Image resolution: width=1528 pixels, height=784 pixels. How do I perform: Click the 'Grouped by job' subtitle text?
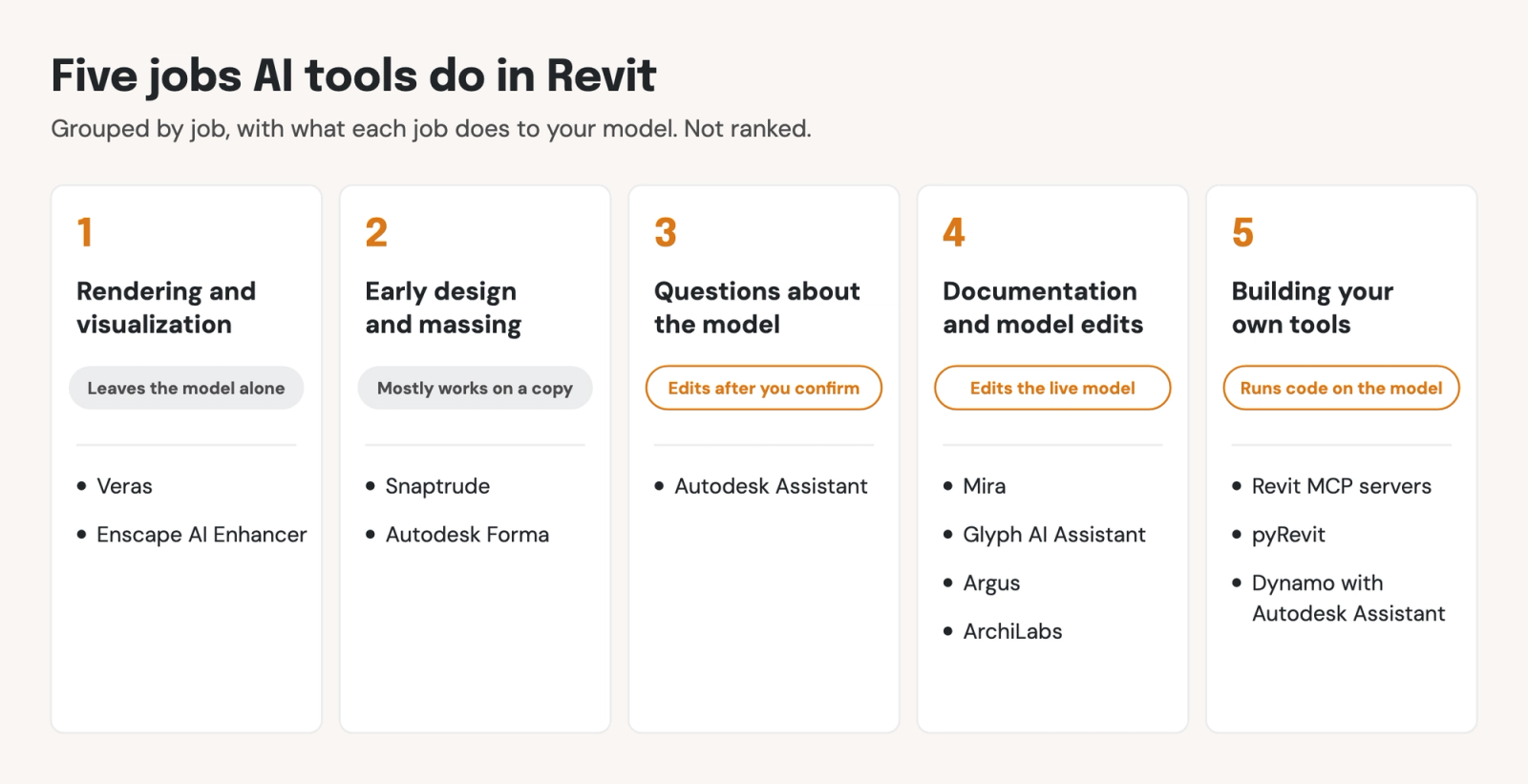pyautogui.click(x=431, y=129)
